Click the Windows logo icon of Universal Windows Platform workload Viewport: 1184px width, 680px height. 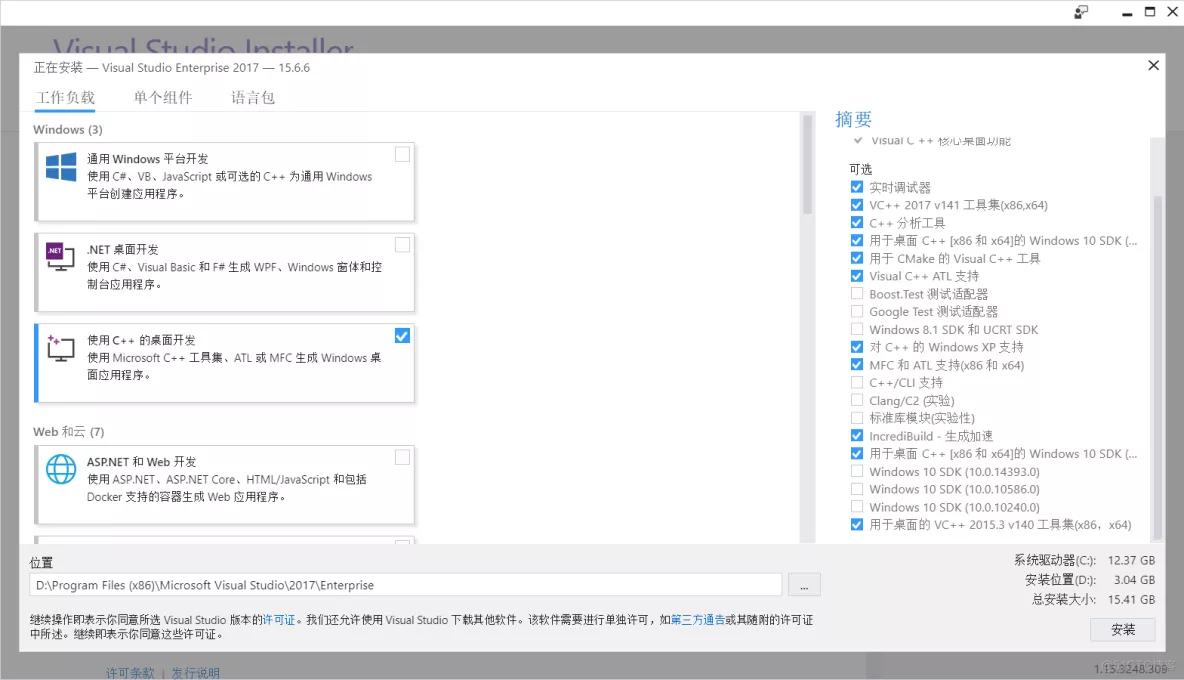pos(61,167)
